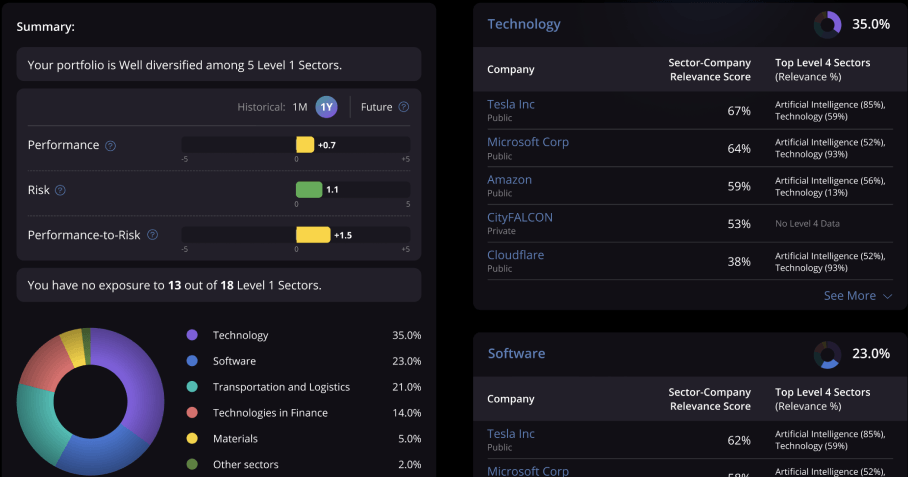The height and width of the screenshot is (477, 908).
Task: Click the Technologies in Finance legend label
Action: tap(270, 413)
